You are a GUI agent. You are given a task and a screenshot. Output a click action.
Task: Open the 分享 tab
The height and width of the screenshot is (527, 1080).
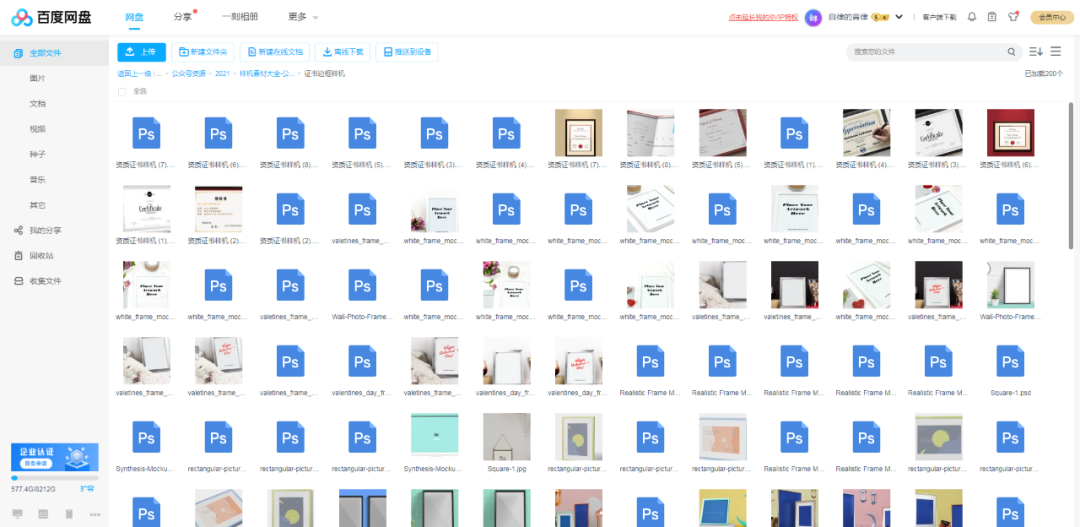(x=183, y=17)
